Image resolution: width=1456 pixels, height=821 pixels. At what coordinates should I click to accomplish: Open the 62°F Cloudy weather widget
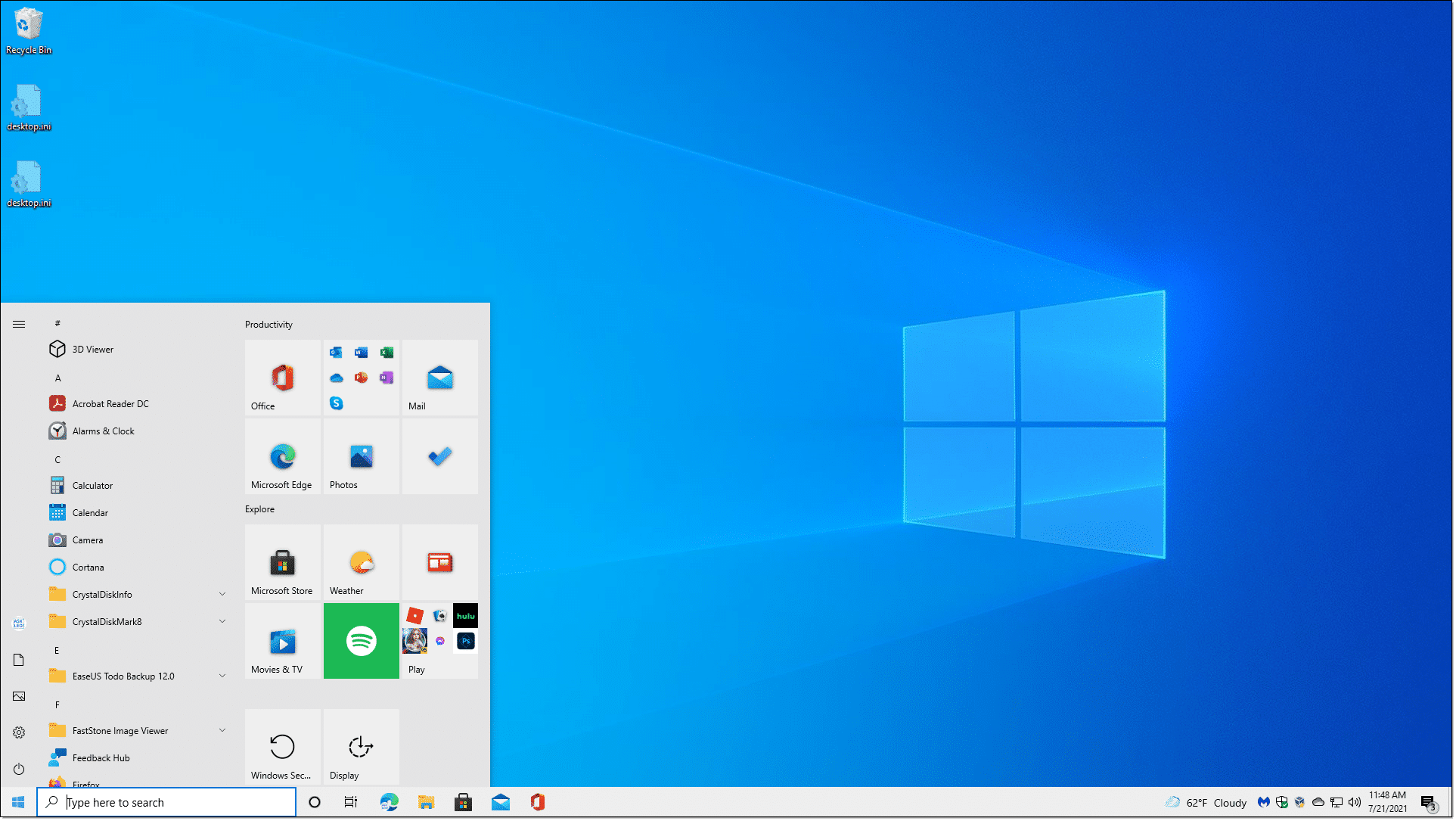[1206, 803]
